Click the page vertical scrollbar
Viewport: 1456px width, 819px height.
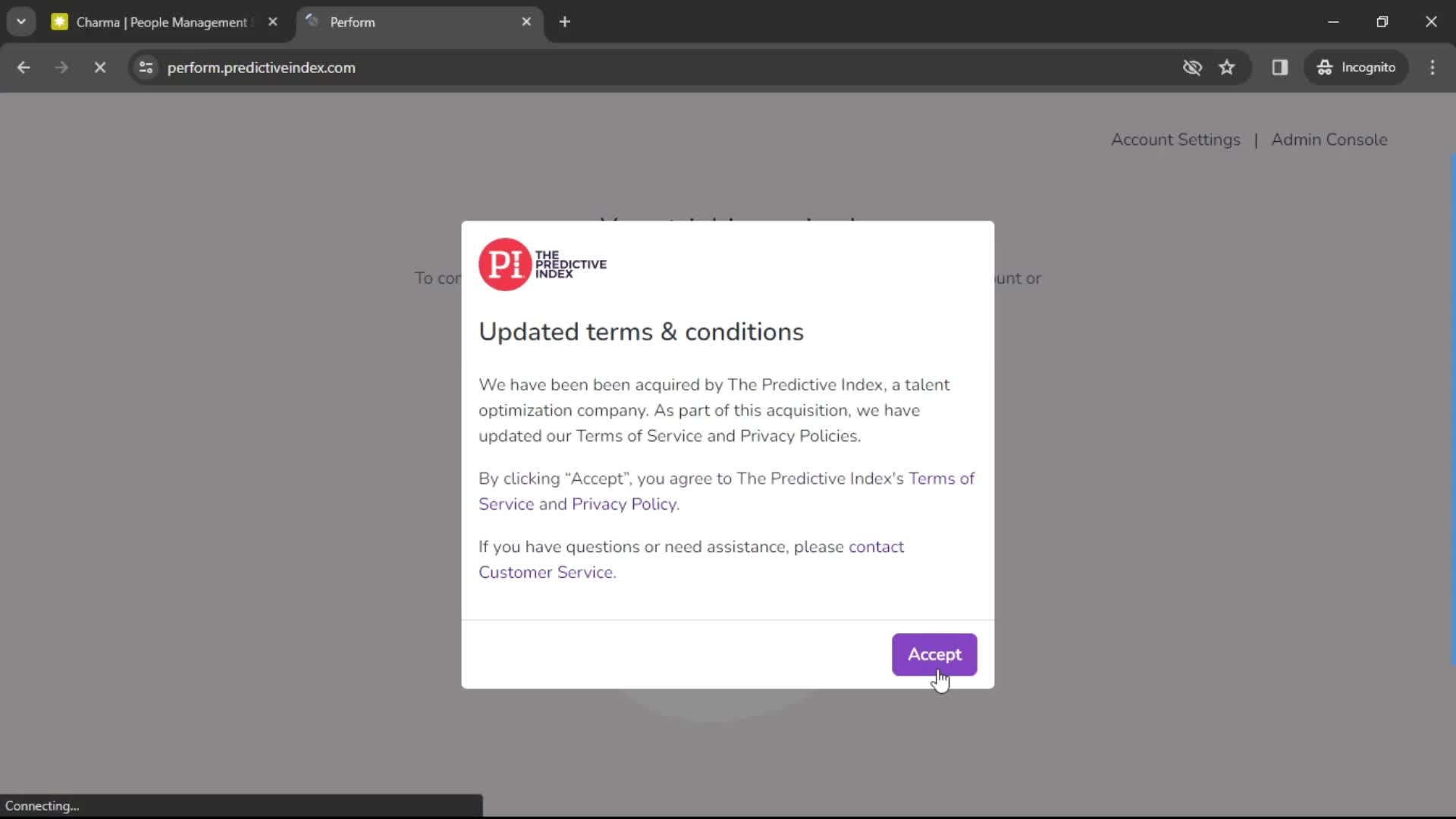(x=1452, y=409)
